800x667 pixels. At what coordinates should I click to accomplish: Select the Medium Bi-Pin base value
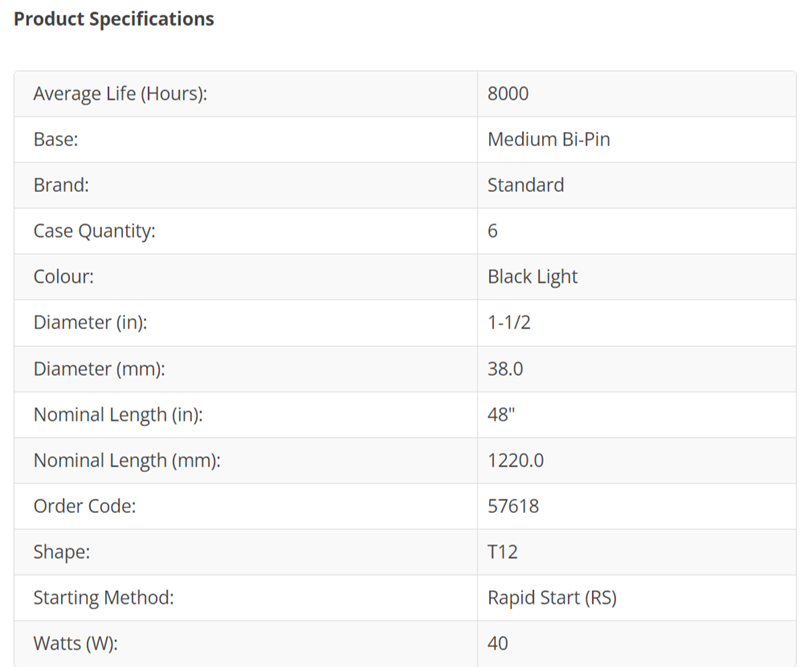[549, 139]
